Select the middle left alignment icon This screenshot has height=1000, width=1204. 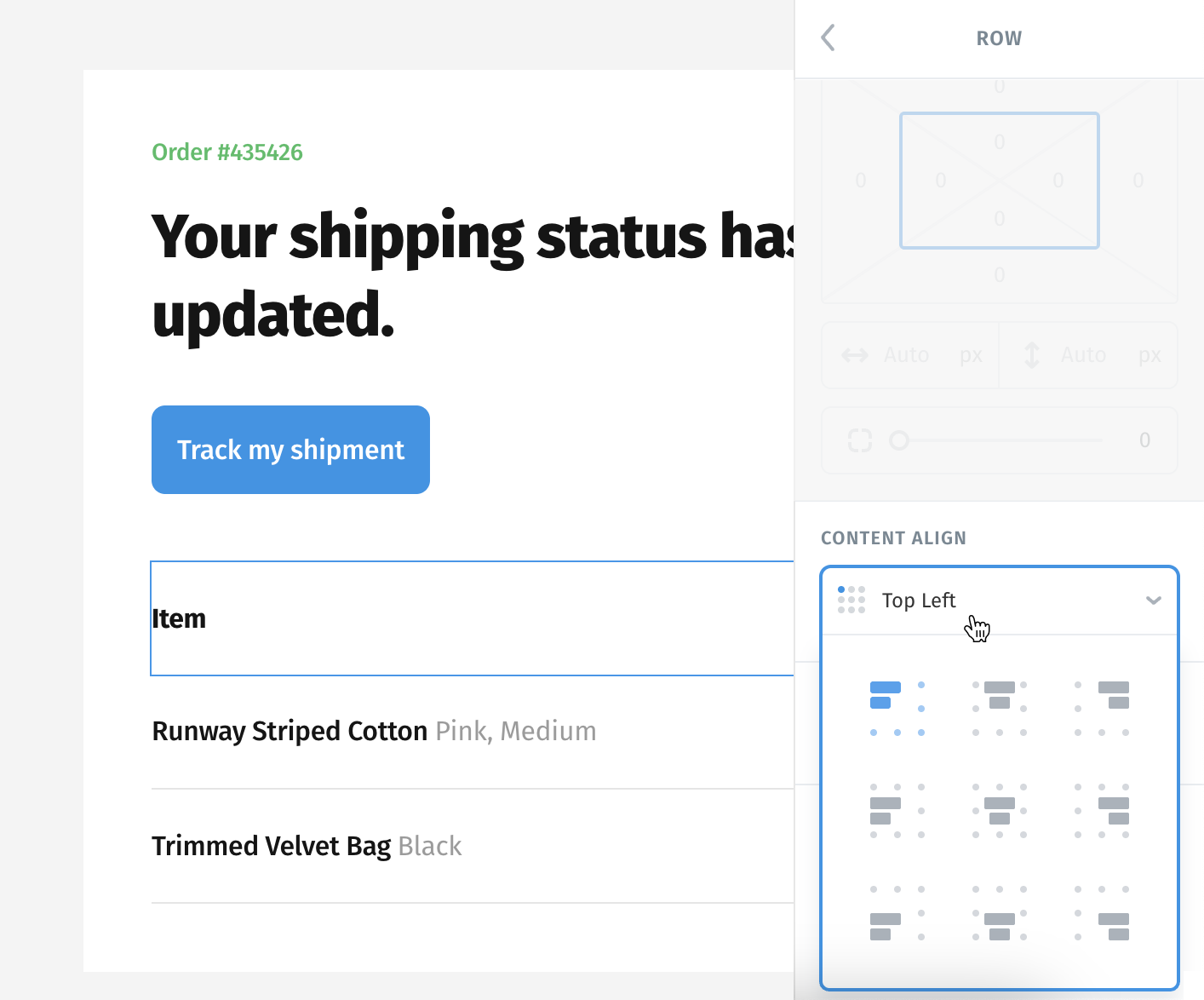(897, 810)
